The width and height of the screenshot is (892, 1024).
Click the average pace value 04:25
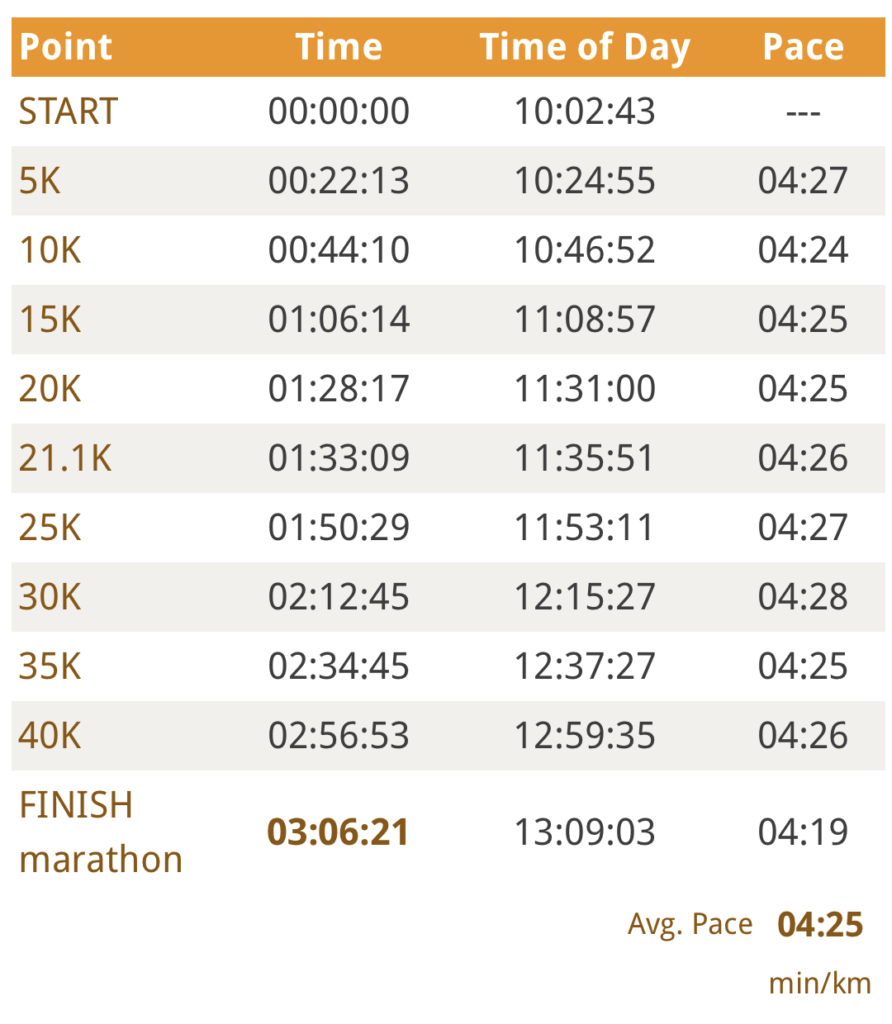pos(820,925)
